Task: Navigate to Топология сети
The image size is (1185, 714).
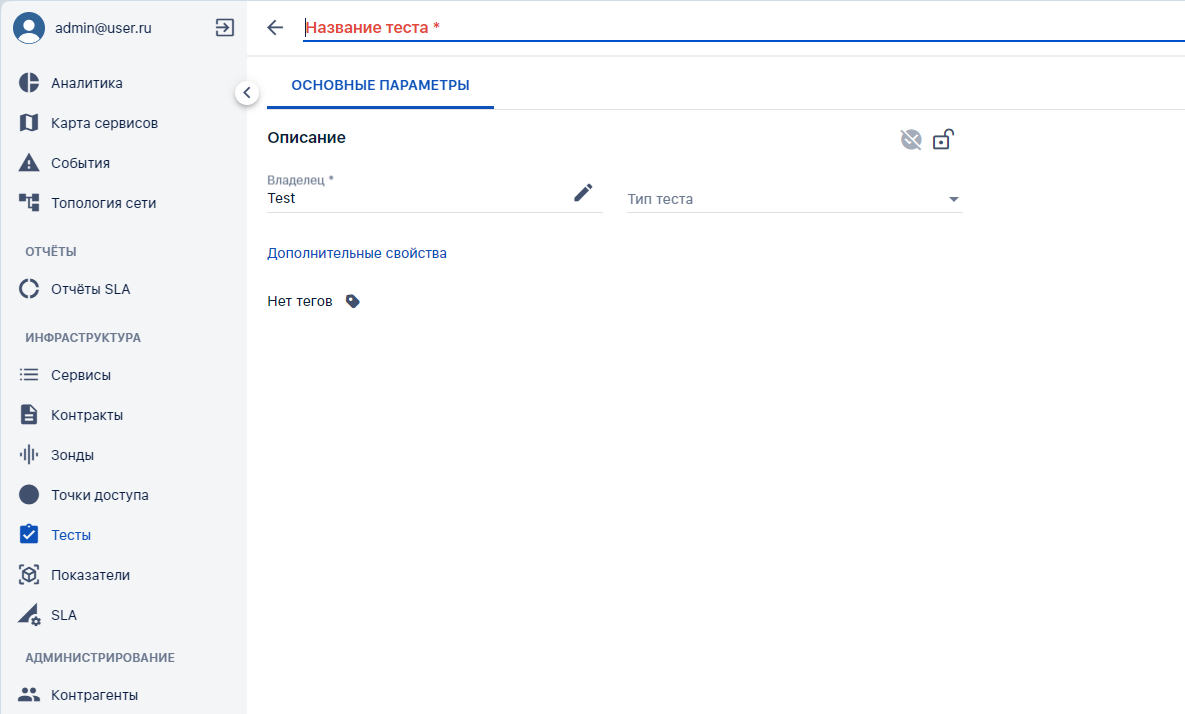Action: point(104,203)
